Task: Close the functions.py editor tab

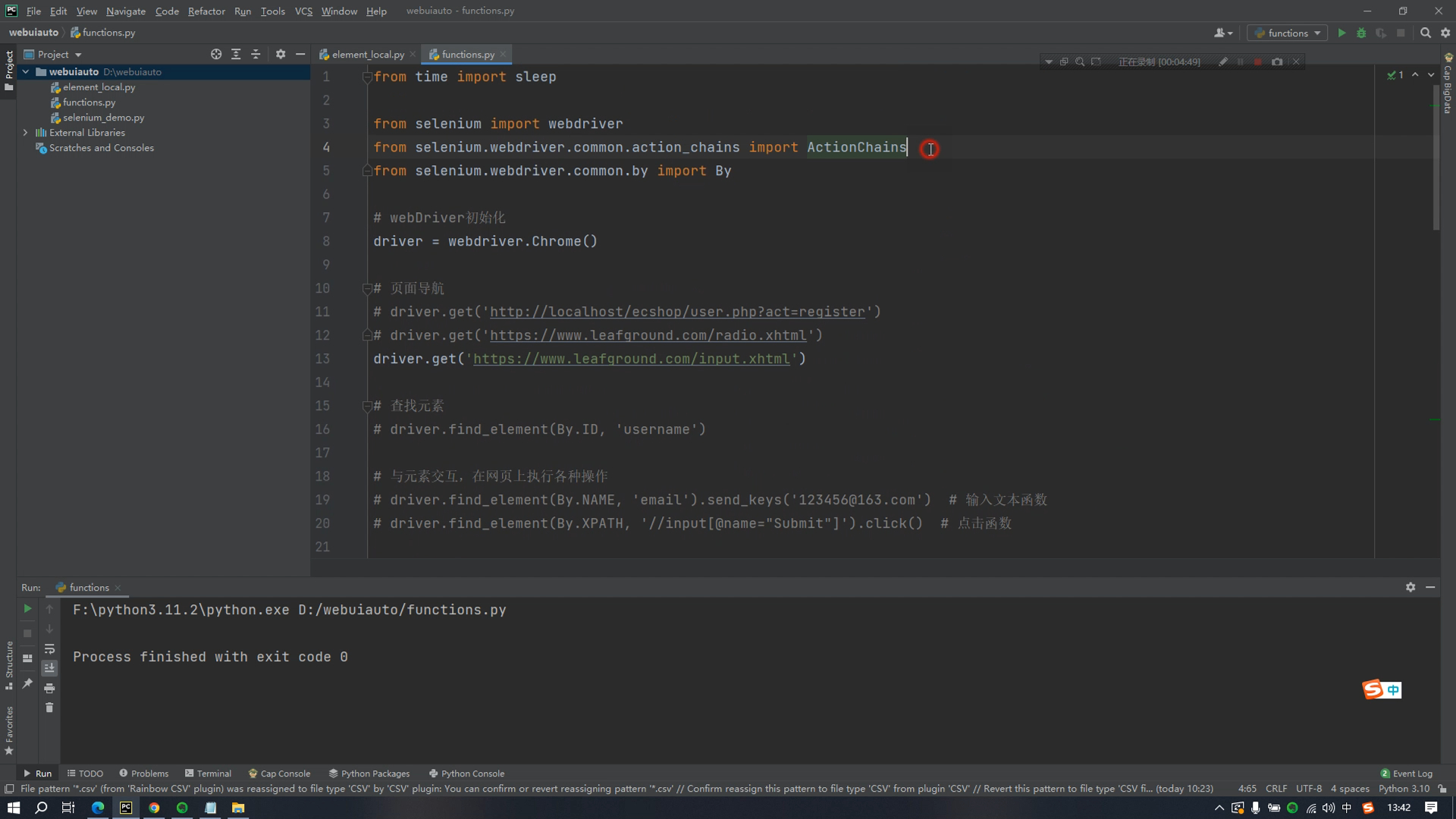Action: 503,54
